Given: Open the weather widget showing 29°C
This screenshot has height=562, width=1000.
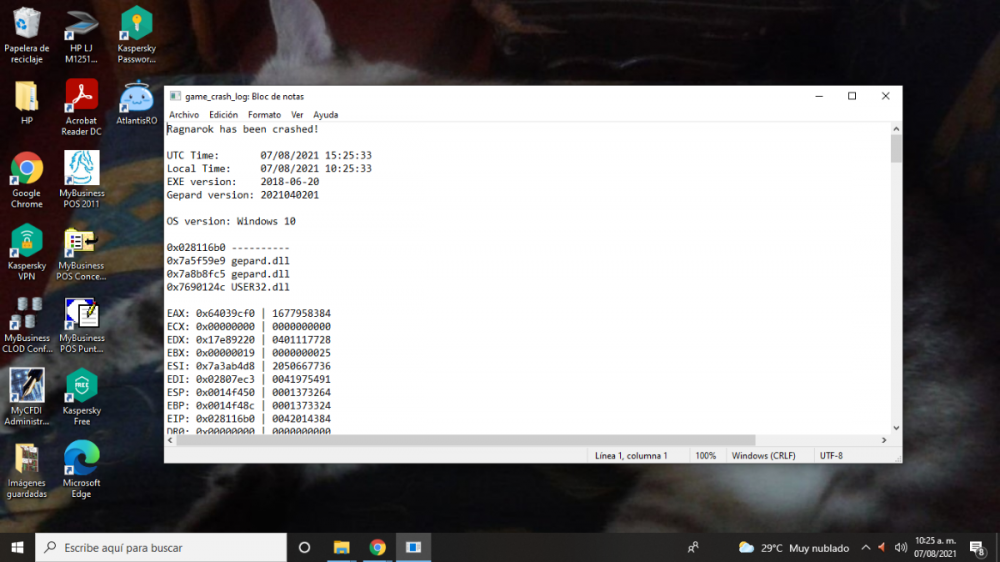Looking at the screenshot, I should click(x=793, y=548).
